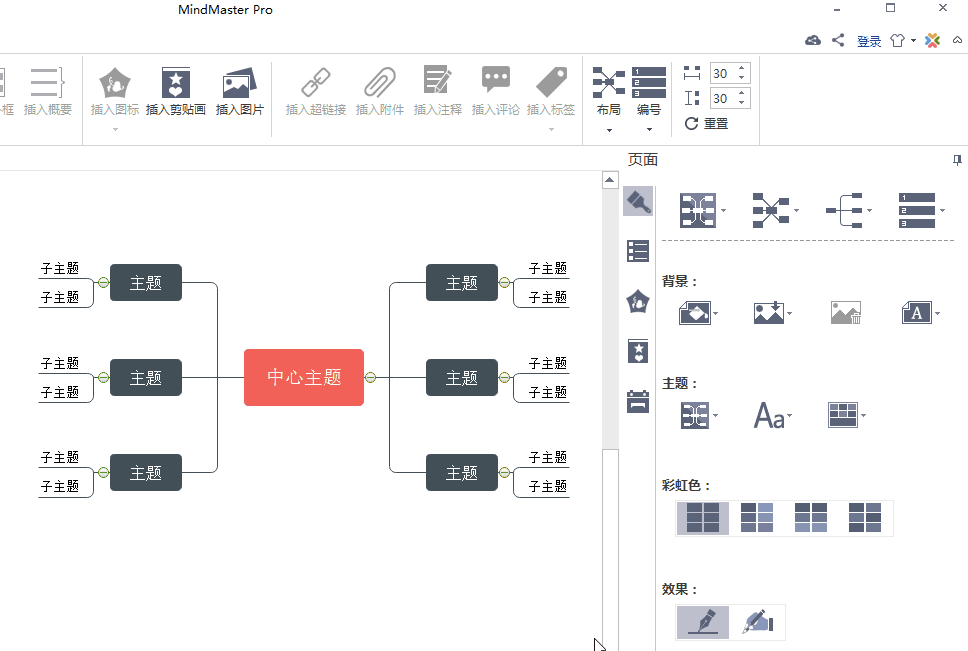This screenshot has width=968, height=651.
Task: Select the pen line effect
Action: click(703, 622)
